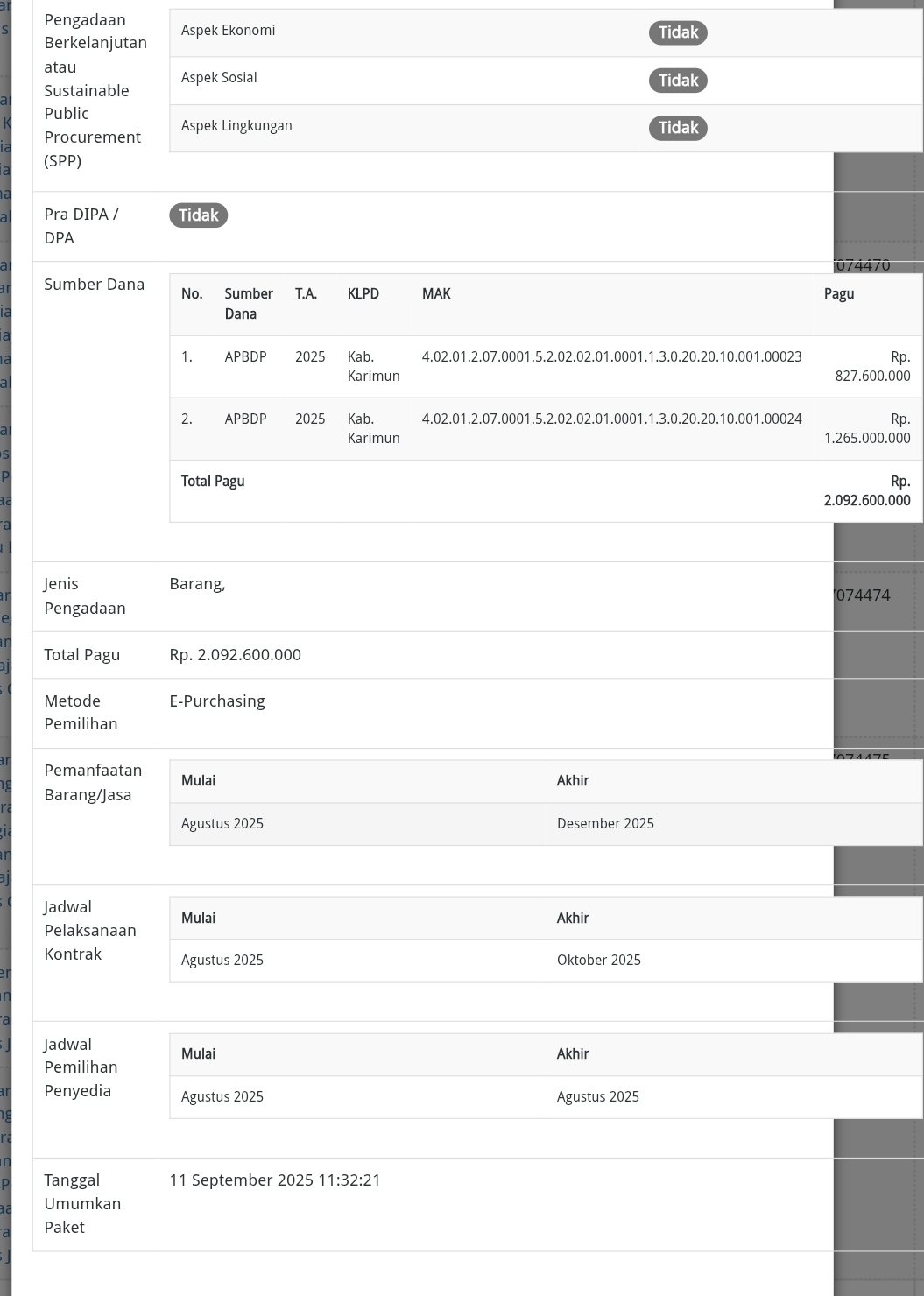Screen dimensions: 924x1296
Task: Click the Total Pagu row label in table
Action: [x=213, y=482]
